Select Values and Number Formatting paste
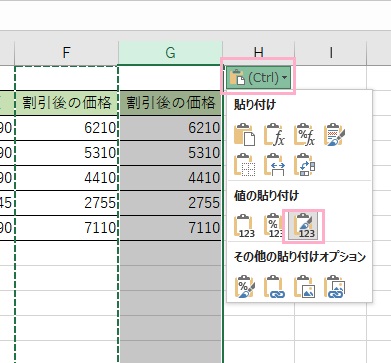 coord(273,226)
